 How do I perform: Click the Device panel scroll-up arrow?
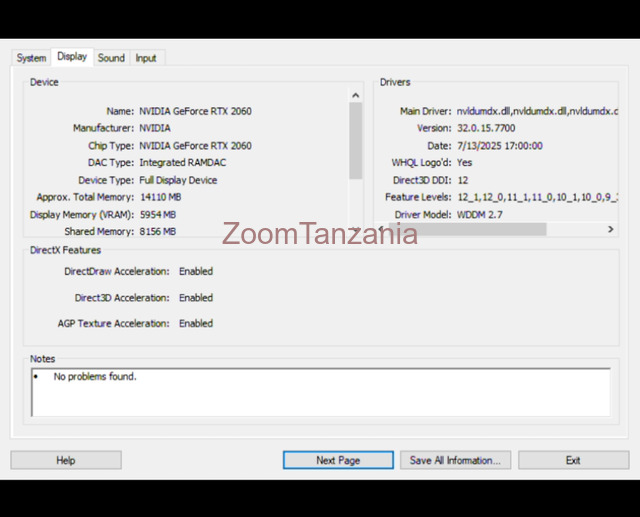tap(356, 95)
